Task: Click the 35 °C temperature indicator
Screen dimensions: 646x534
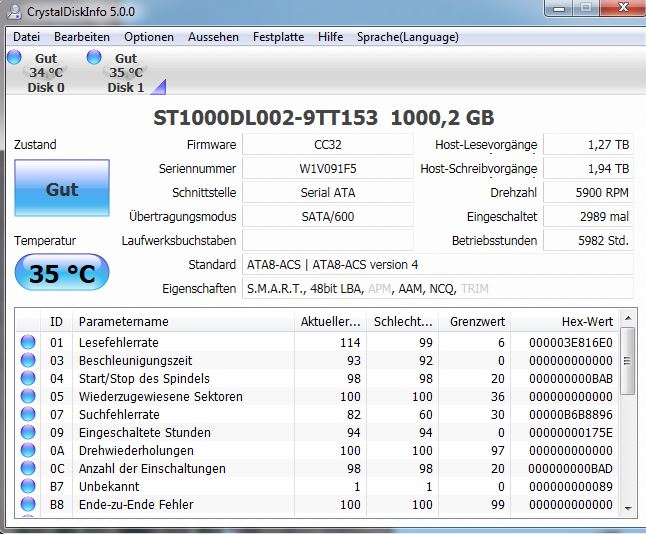Action: point(62,273)
